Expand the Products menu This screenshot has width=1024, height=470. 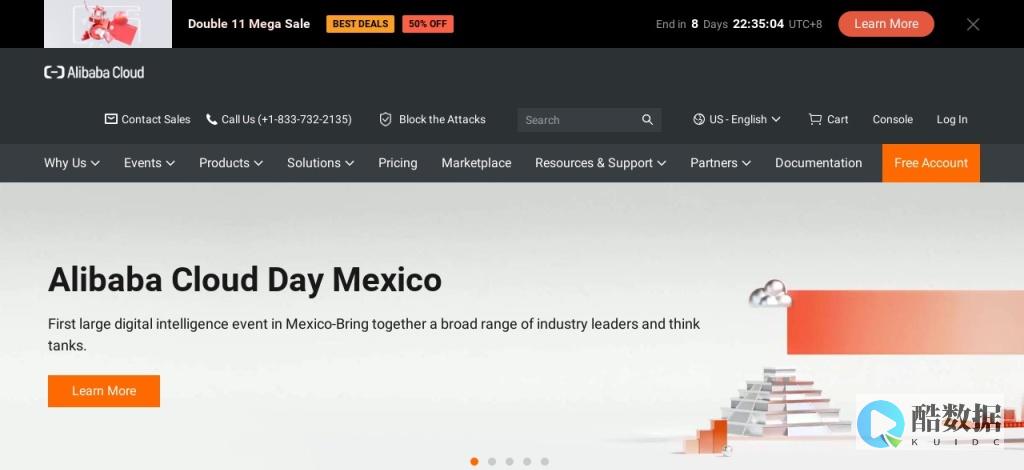point(231,163)
